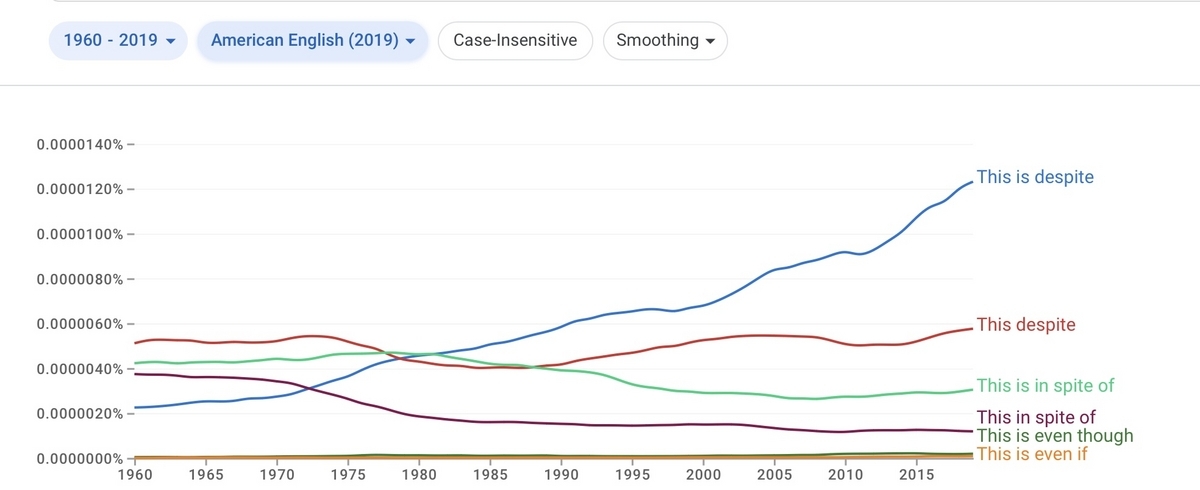
Task: Select the 'This is even though' label
Action: click(1055, 436)
